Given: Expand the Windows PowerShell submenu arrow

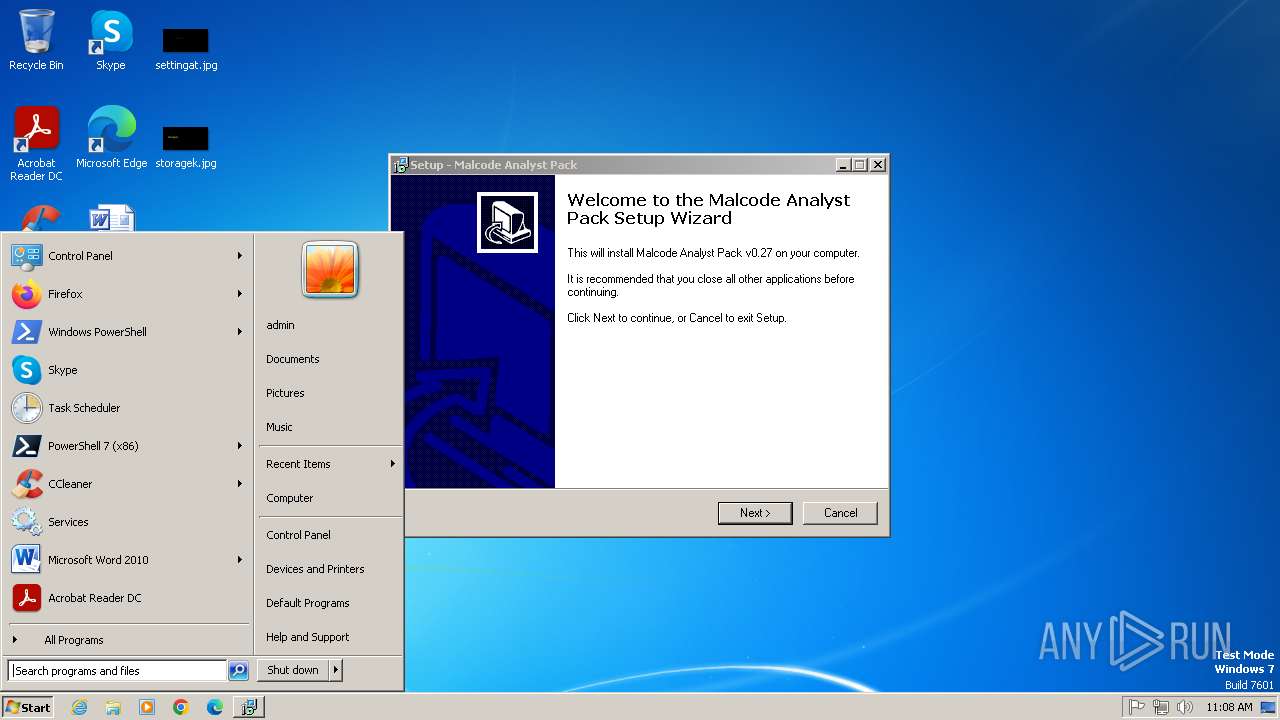Looking at the screenshot, I should (x=240, y=332).
